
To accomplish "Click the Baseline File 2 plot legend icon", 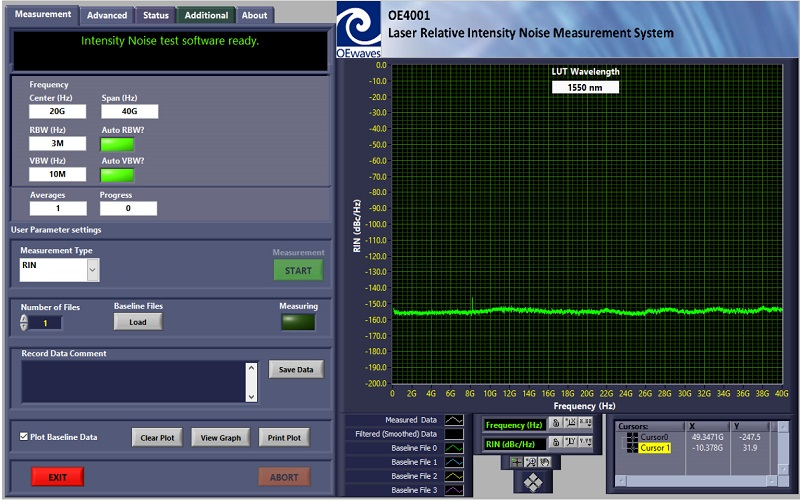I will (454, 476).
